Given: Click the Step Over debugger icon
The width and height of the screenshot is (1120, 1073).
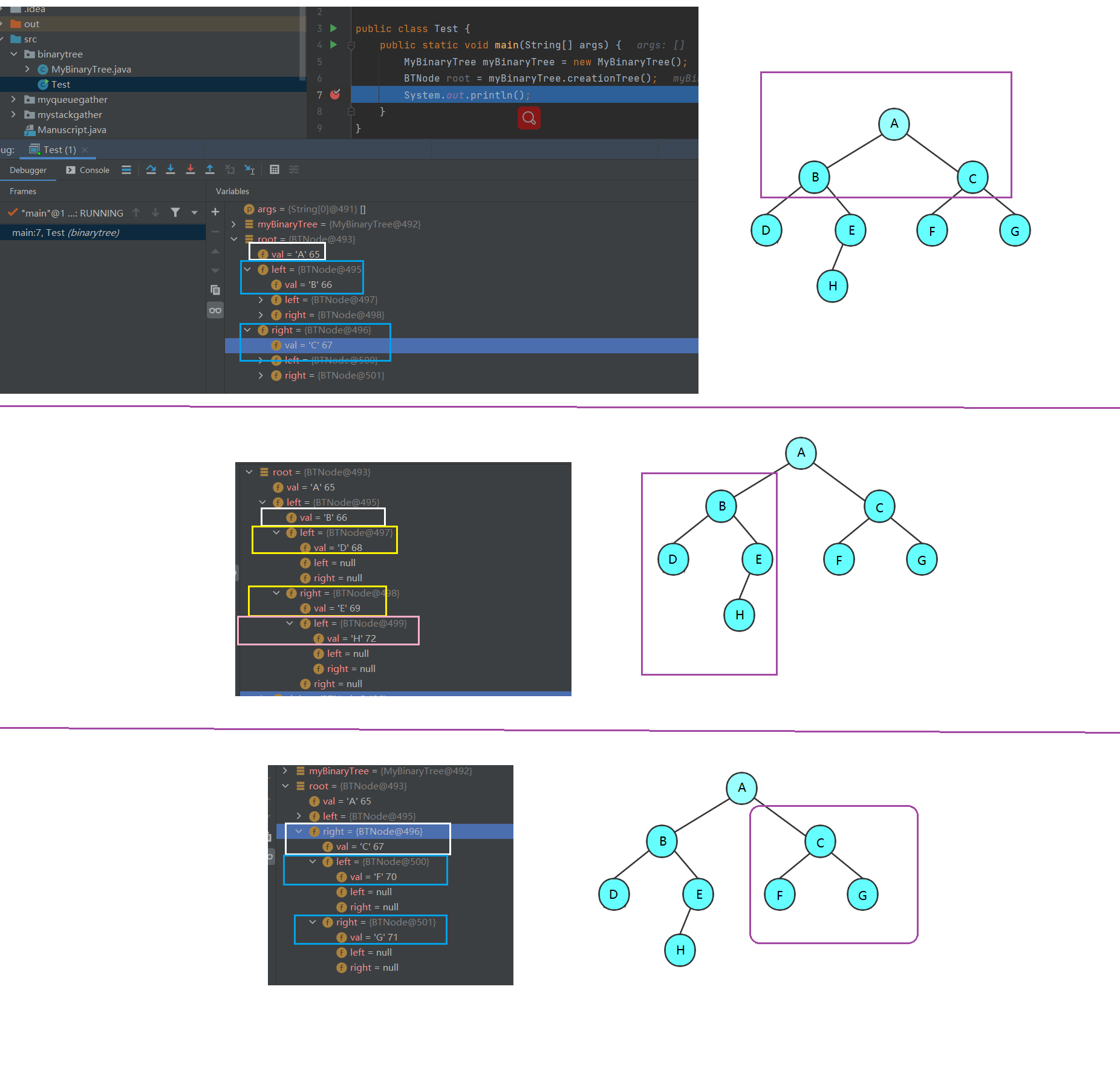Looking at the screenshot, I should pos(151,170).
